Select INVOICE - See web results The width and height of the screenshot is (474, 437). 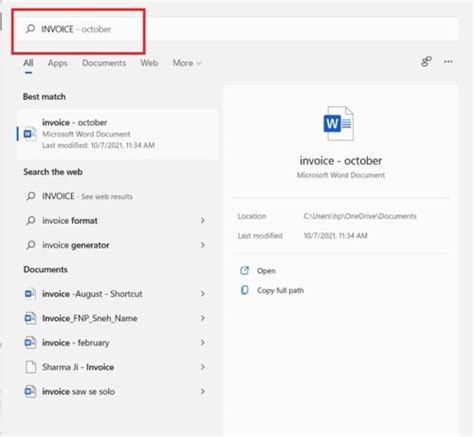click(x=87, y=196)
